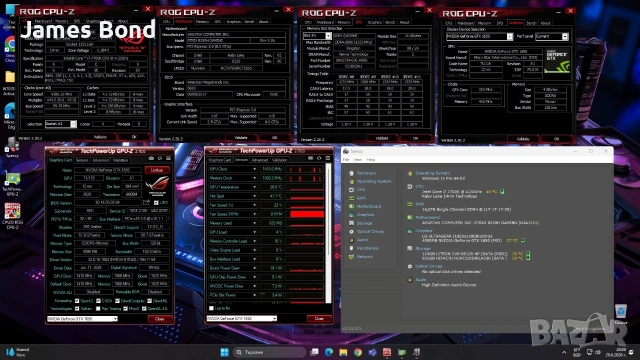640x360 pixels.
Task: Enable Log to file in GPU-Z Sensors
Action: [211, 308]
